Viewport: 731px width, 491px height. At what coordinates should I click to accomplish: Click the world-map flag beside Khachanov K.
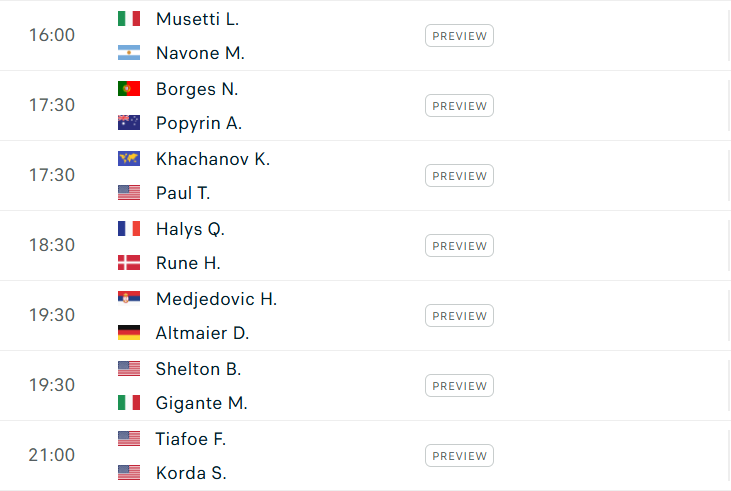(x=129, y=159)
